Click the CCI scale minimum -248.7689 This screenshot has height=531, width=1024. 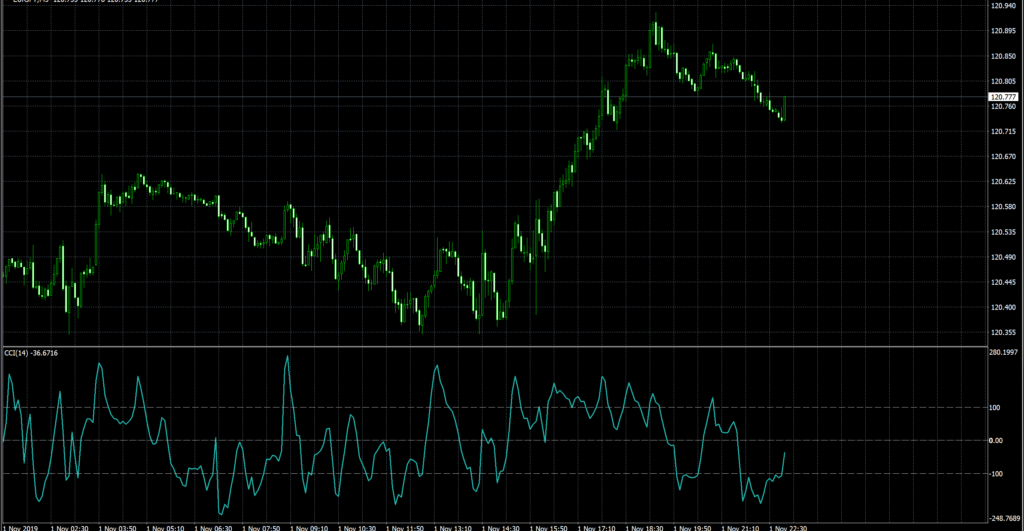point(1005,519)
